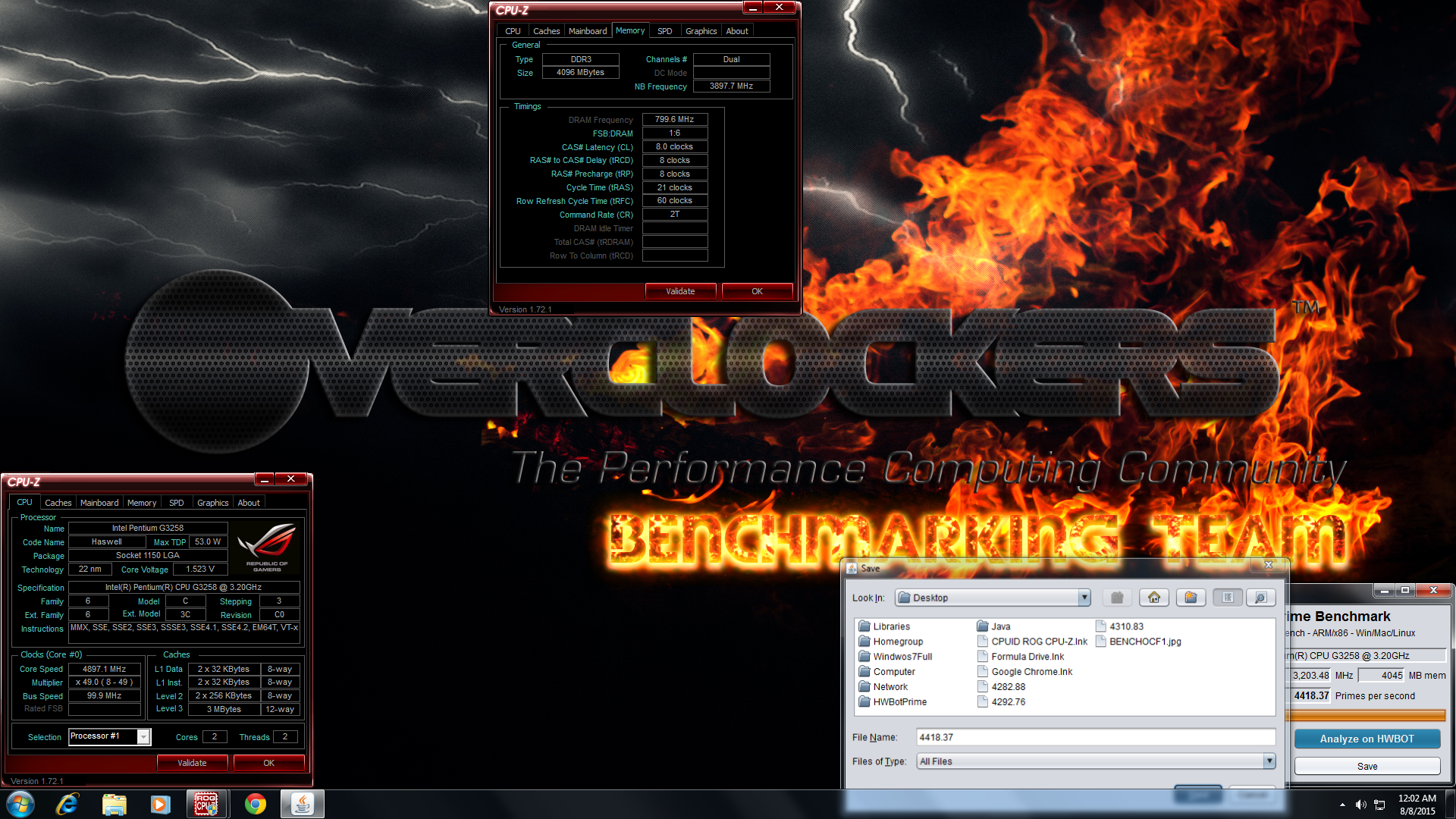Select the Windwos7Full folder
The image size is (1456, 819).
[x=895, y=657]
